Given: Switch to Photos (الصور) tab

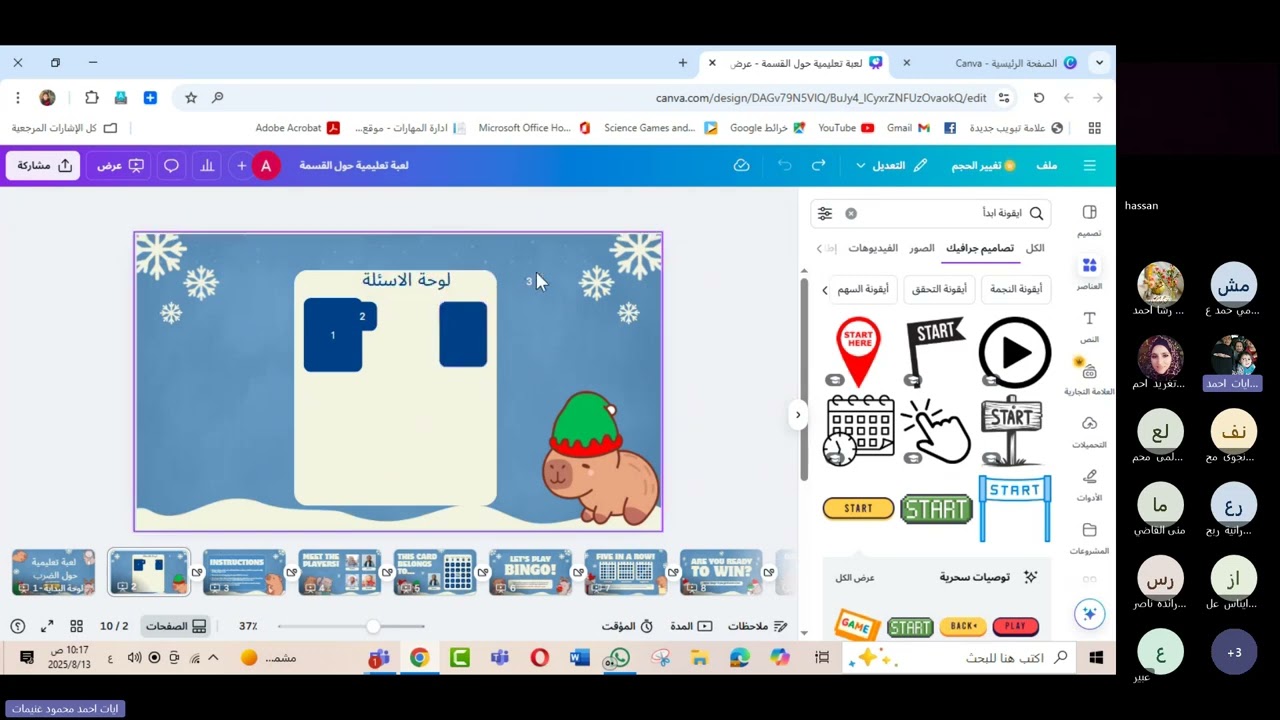Looking at the screenshot, I should tap(922, 248).
